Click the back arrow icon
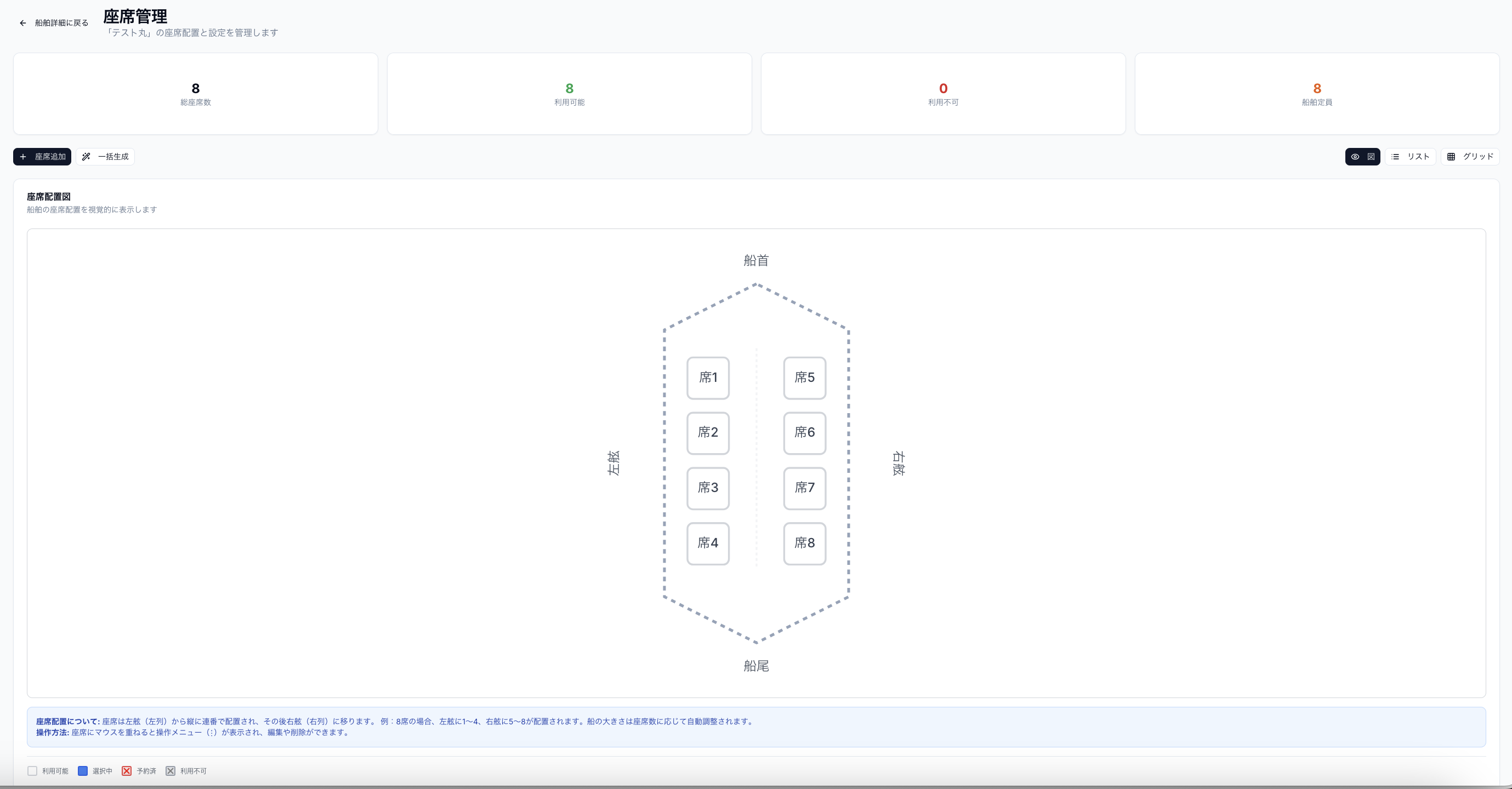Image resolution: width=1512 pixels, height=789 pixels. [x=23, y=23]
